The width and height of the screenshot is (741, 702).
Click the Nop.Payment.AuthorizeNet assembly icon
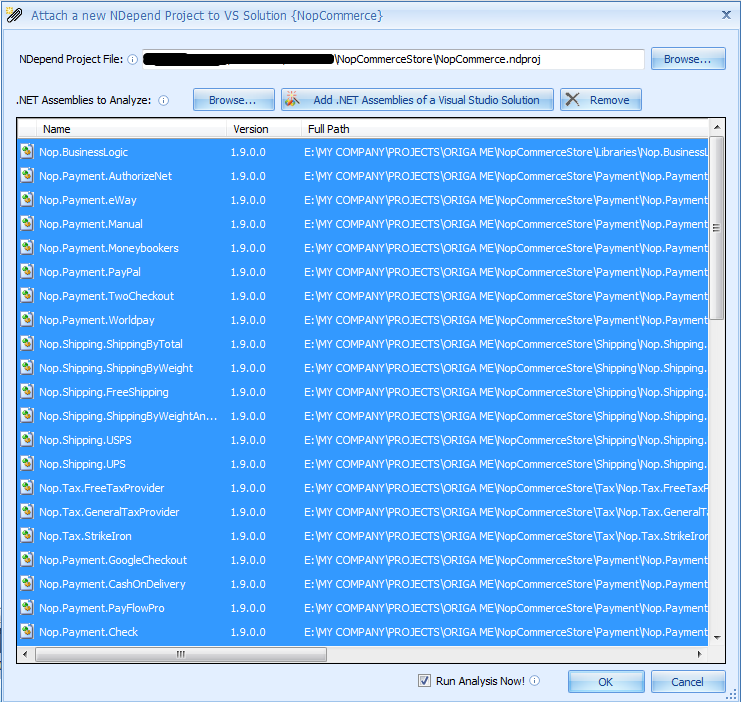pyautogui.click(x=27, y=176)
